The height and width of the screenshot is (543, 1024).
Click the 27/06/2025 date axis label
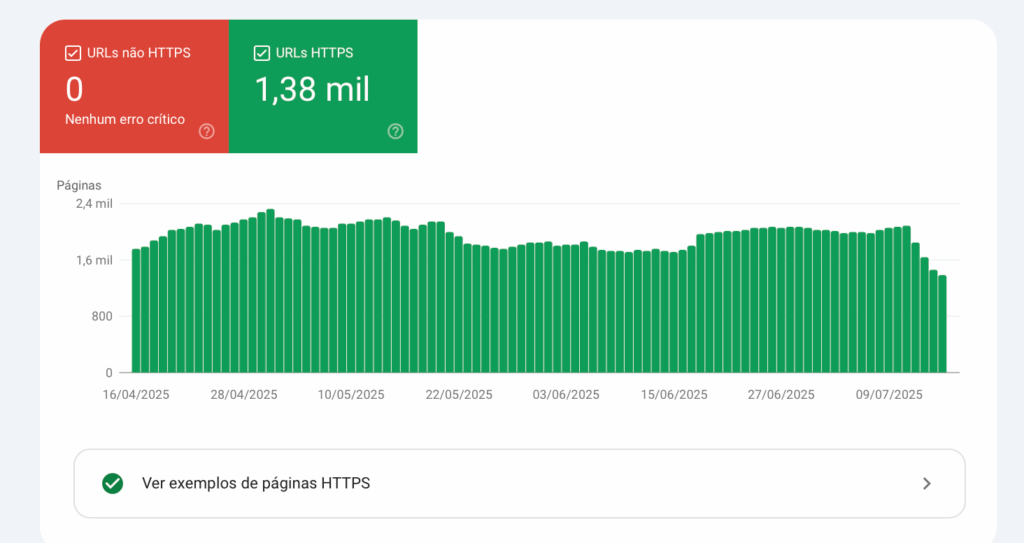click(x=781, y=395)
